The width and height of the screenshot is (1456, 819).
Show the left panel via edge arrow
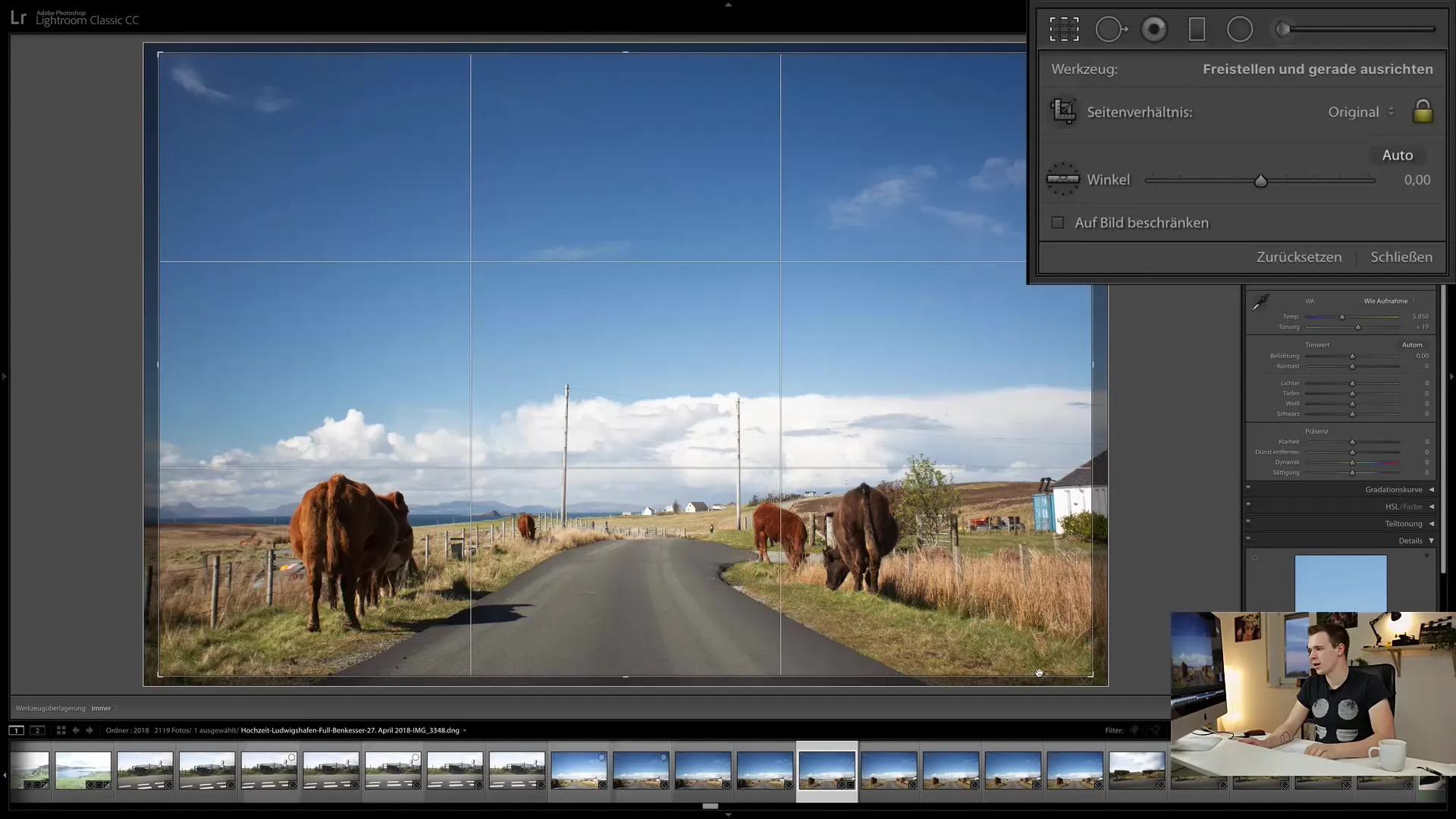[x=4, y=375]
